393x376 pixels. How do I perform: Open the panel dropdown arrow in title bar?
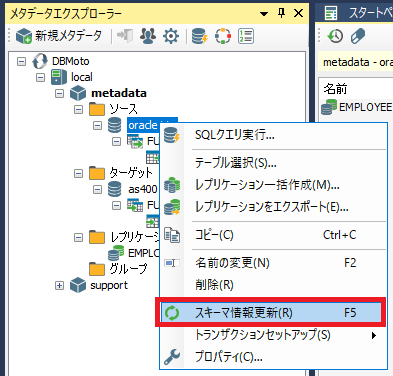pos(264,14)
